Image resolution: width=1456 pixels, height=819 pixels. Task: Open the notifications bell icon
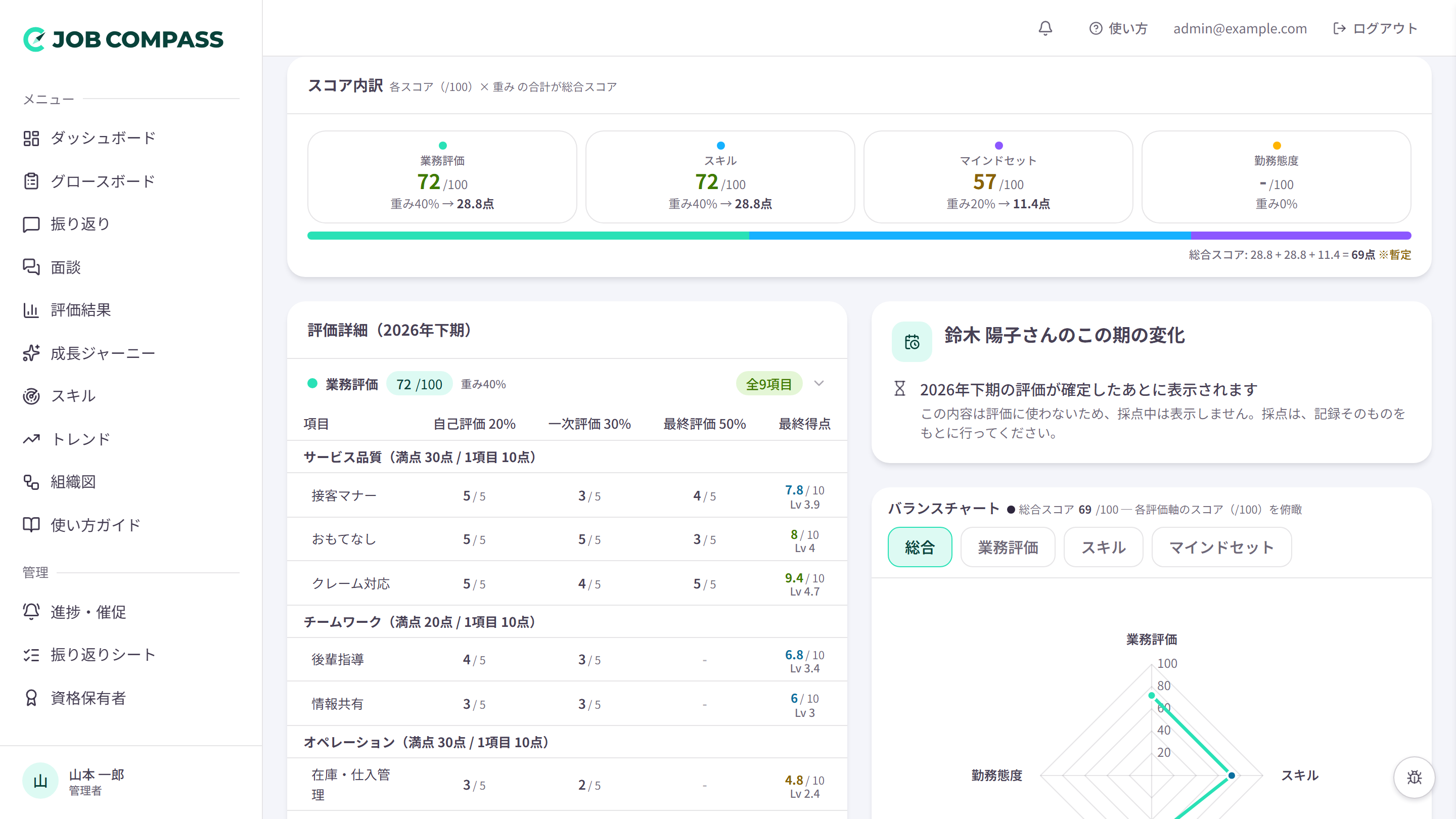point(1045,28)
